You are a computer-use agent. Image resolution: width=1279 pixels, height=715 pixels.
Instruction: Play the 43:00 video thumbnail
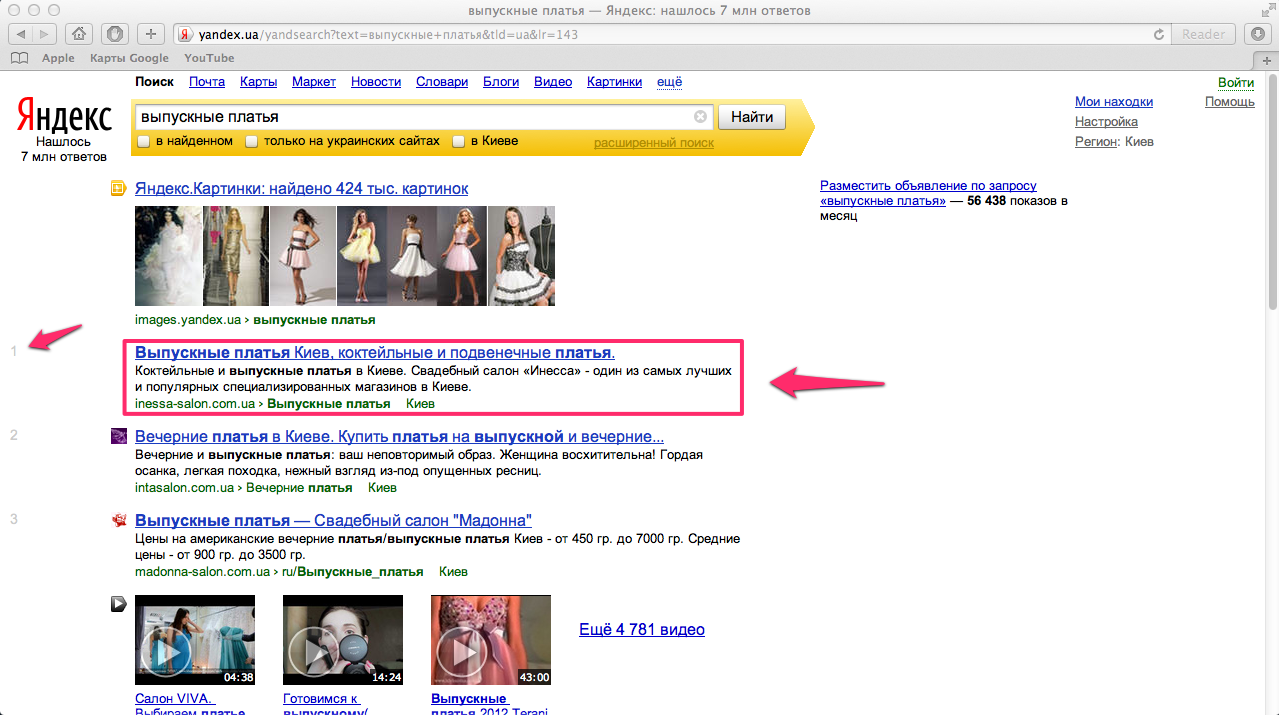pyautogui.click(x=491, y=640)
